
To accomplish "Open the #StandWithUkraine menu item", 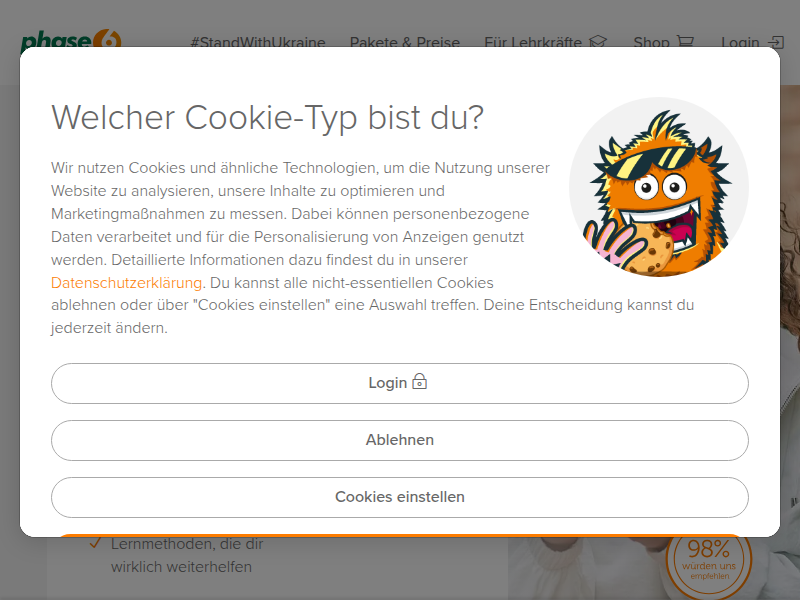I will click(x=258, y=42).
